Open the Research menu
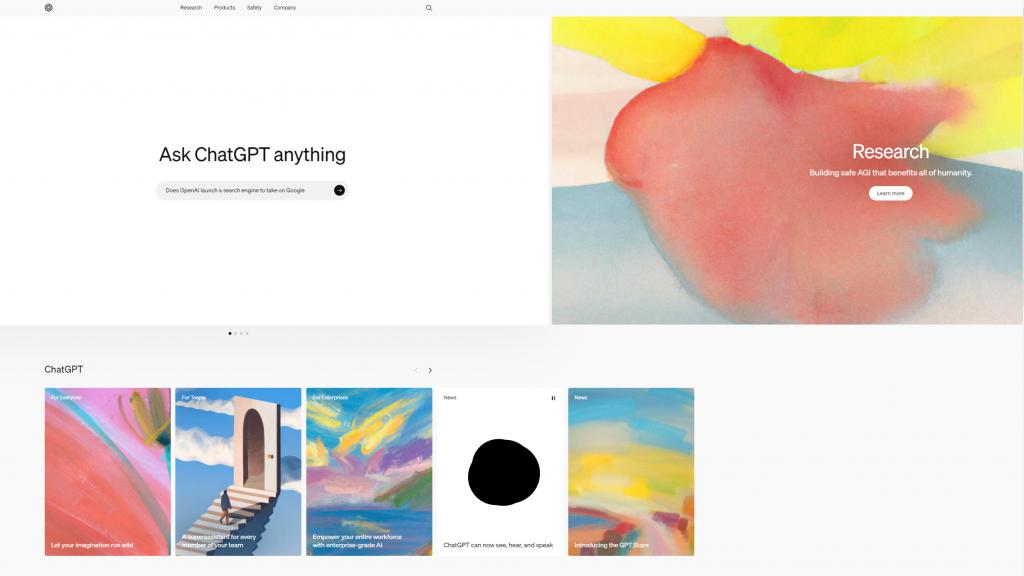The height and width of the screenshot is (576, 1024). (191, 8)
